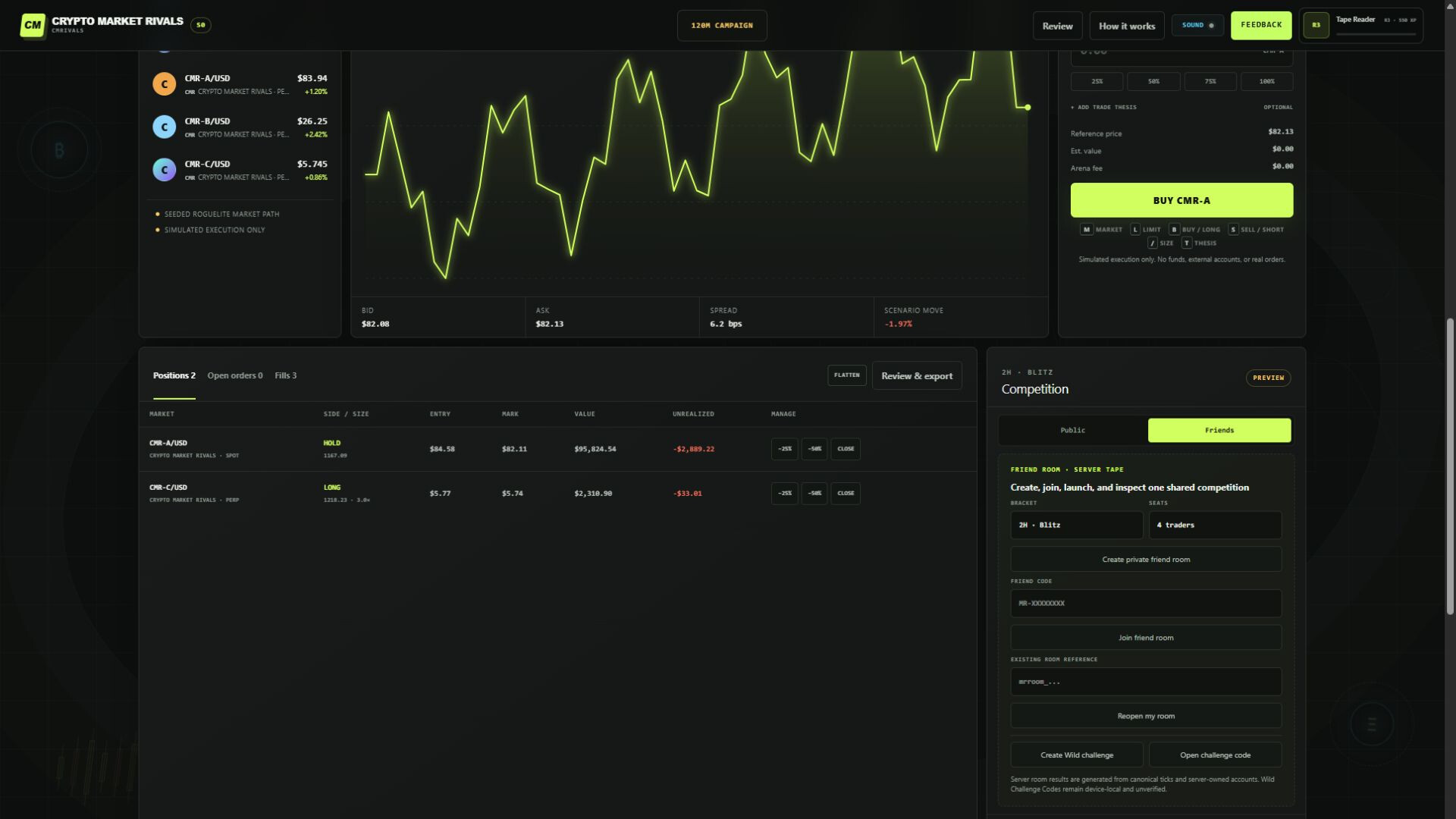Click Create private friend room
1456x819 pixels.
coord(1146,560)
